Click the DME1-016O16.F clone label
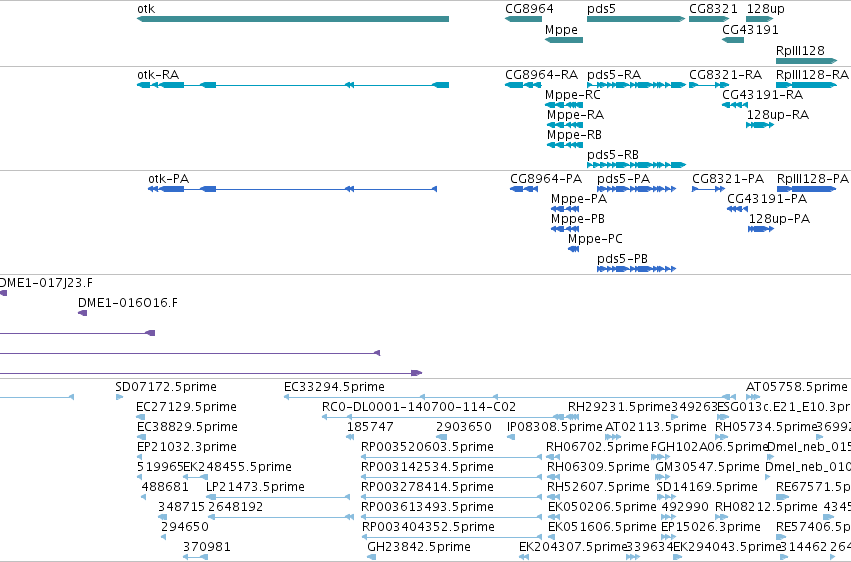Image resolution: width=851 pixels, height=562 pixels. pyautogui.click(x=128, y=303)
